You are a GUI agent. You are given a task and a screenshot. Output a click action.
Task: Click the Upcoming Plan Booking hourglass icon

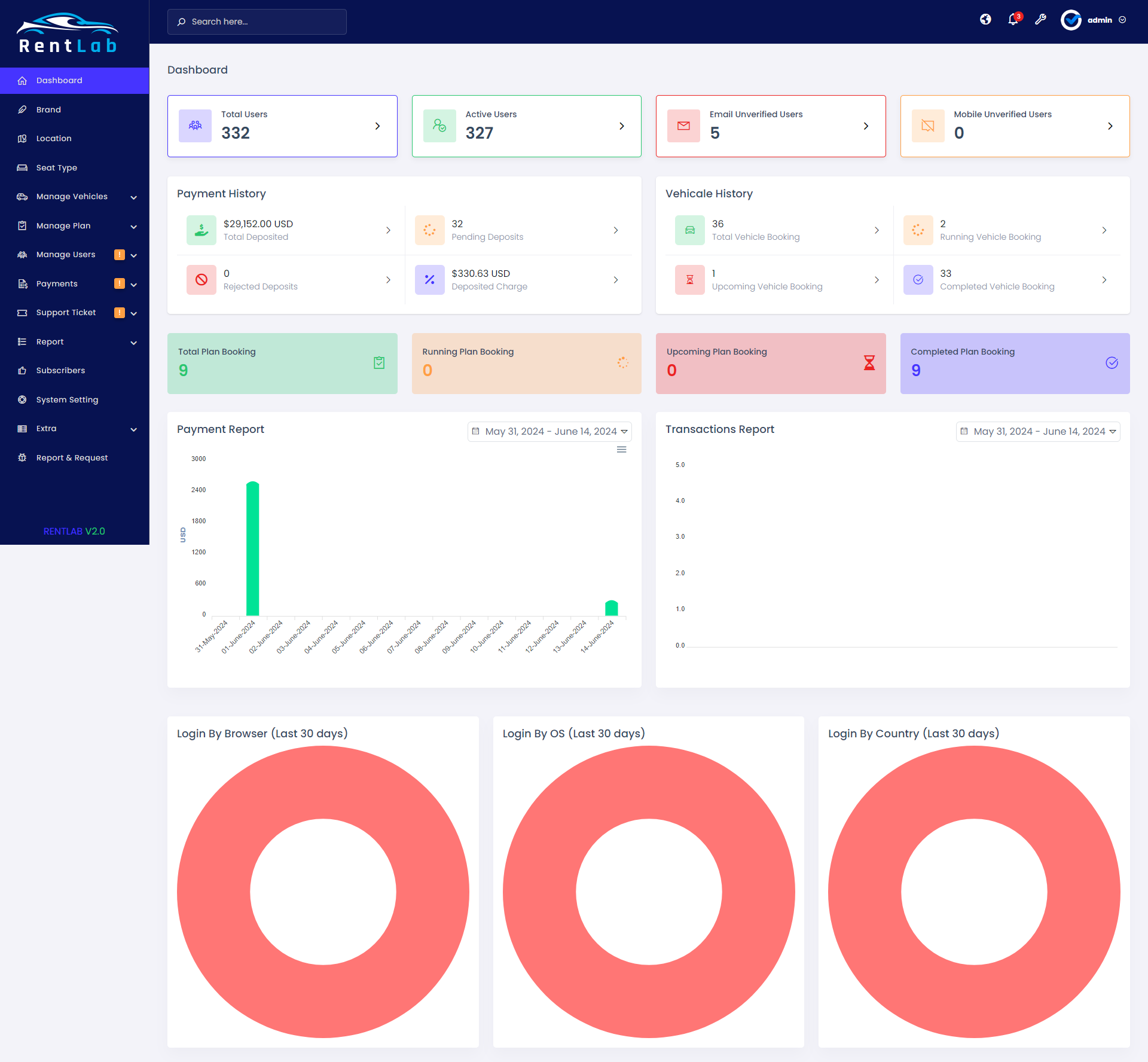pyautogui.click(x=869, y=363)
